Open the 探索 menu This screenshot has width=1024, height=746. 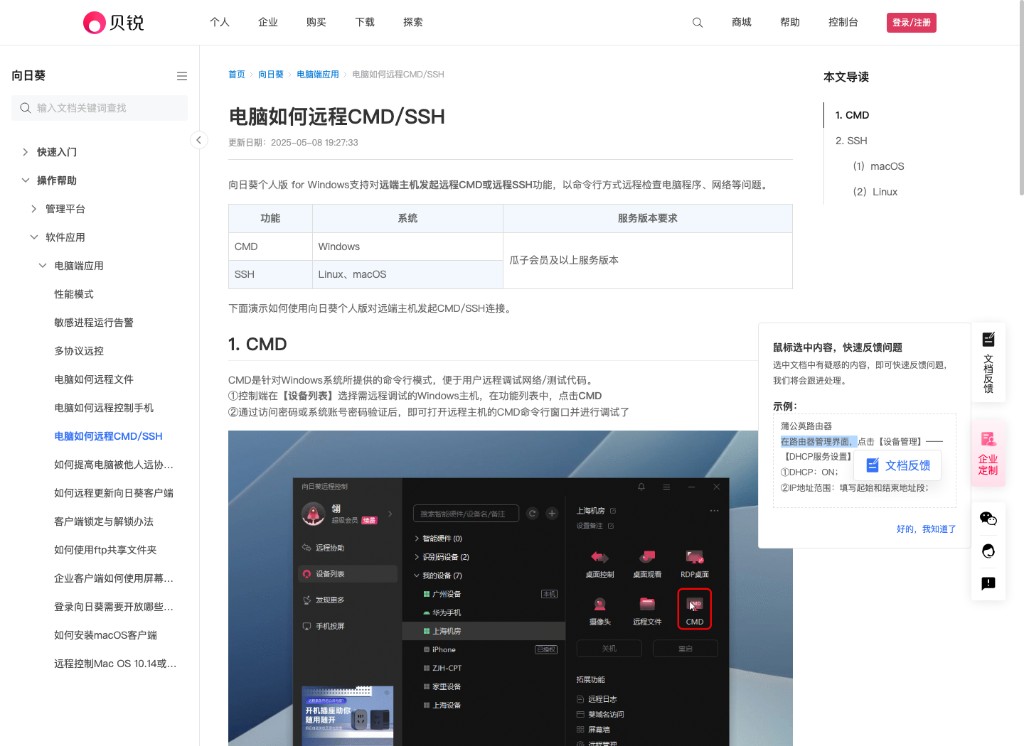tap(413, 22)
